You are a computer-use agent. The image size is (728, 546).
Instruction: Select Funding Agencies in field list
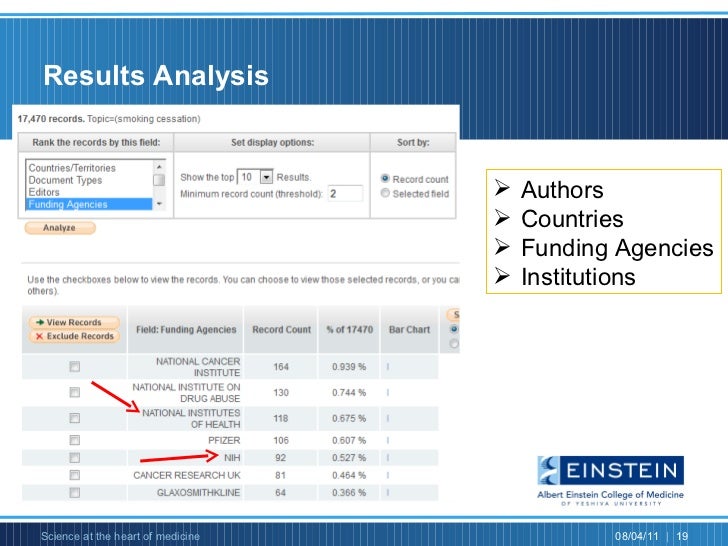click(x=89, y=204)
